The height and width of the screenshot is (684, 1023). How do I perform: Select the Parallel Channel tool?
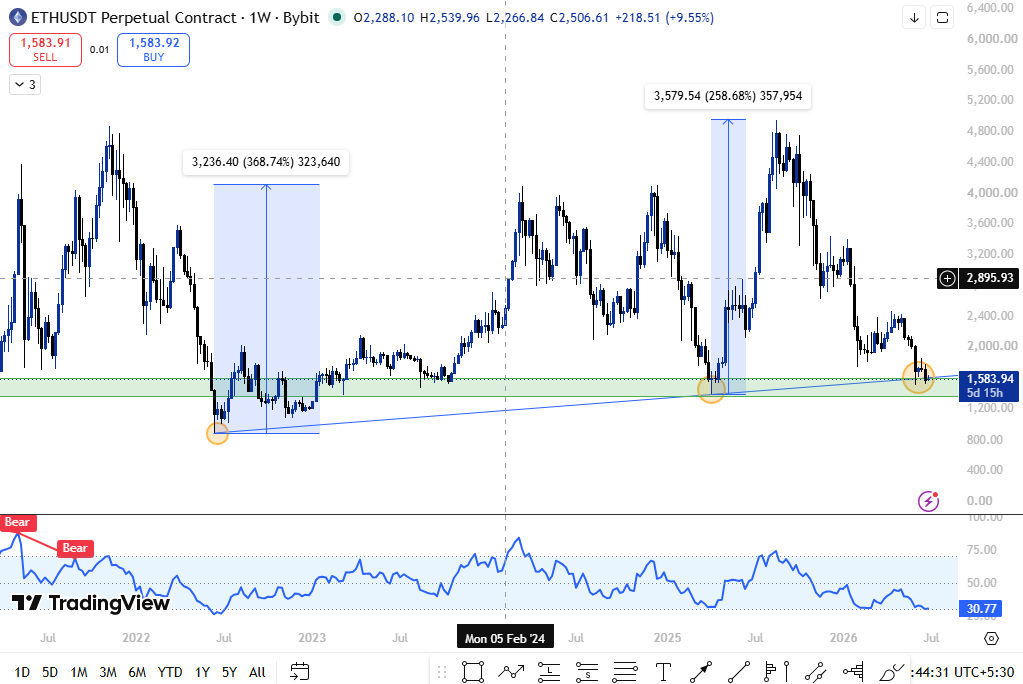pyautogui.click(x=816, y=672)
